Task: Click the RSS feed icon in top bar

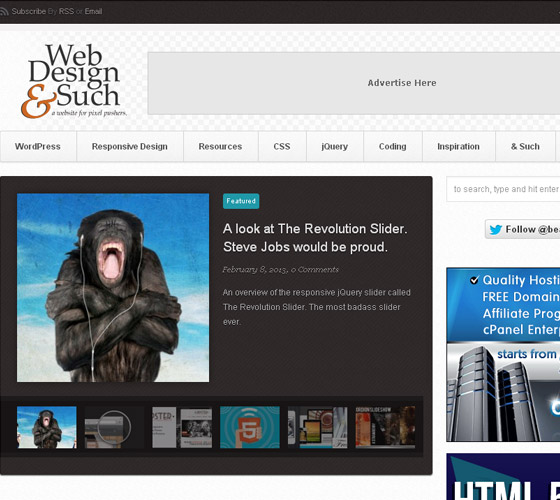Action: click(4, 11)
